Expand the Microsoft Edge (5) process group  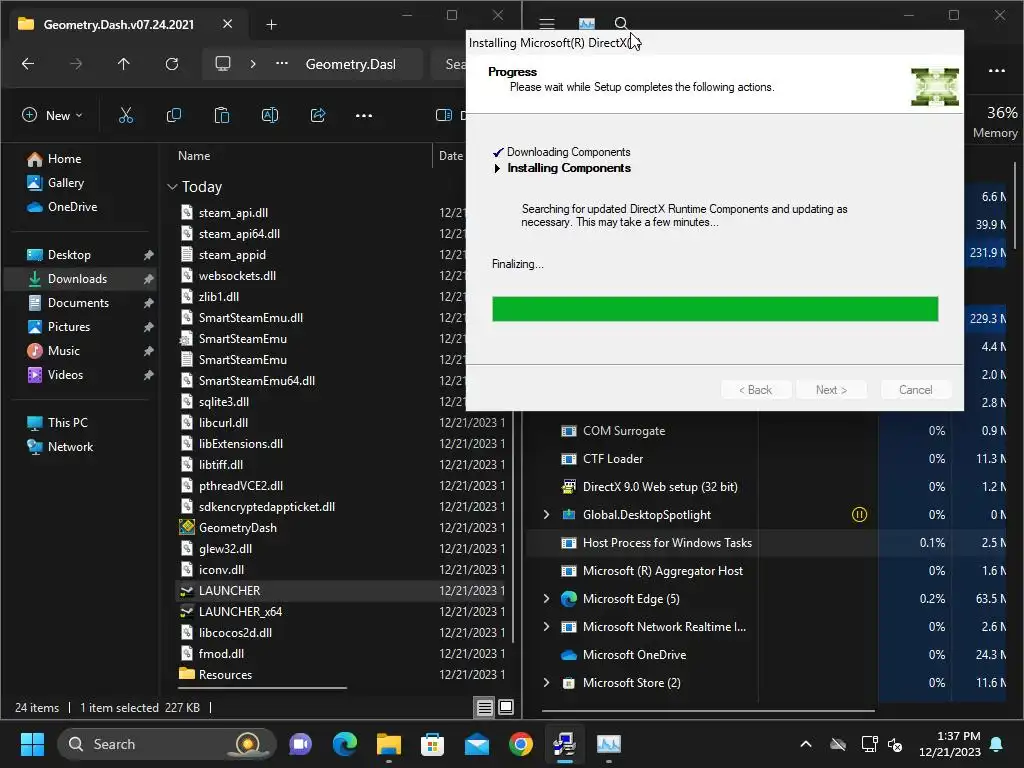point(547,599)
